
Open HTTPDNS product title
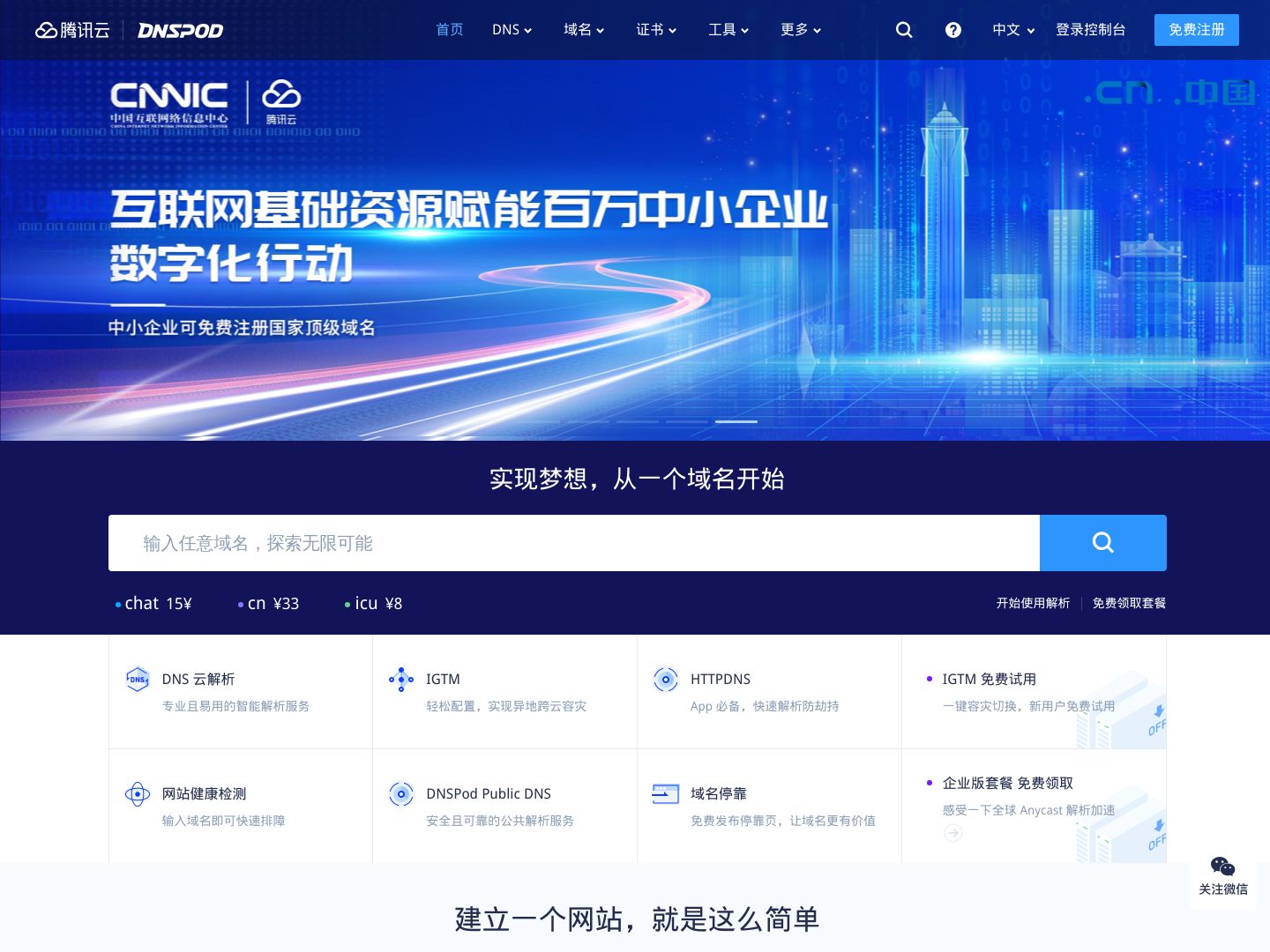721,680
